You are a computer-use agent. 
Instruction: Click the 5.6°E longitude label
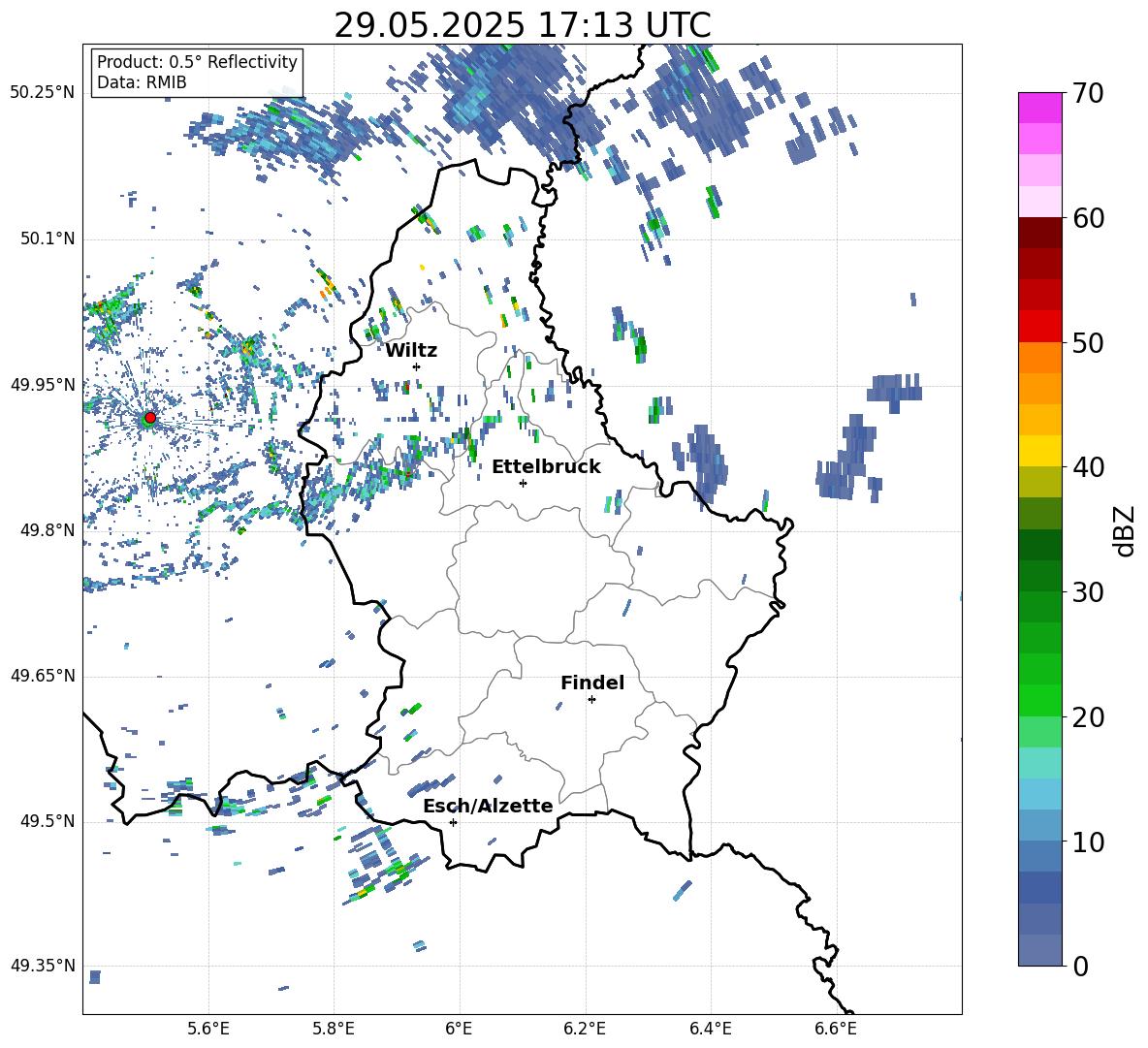(208, 1029)
